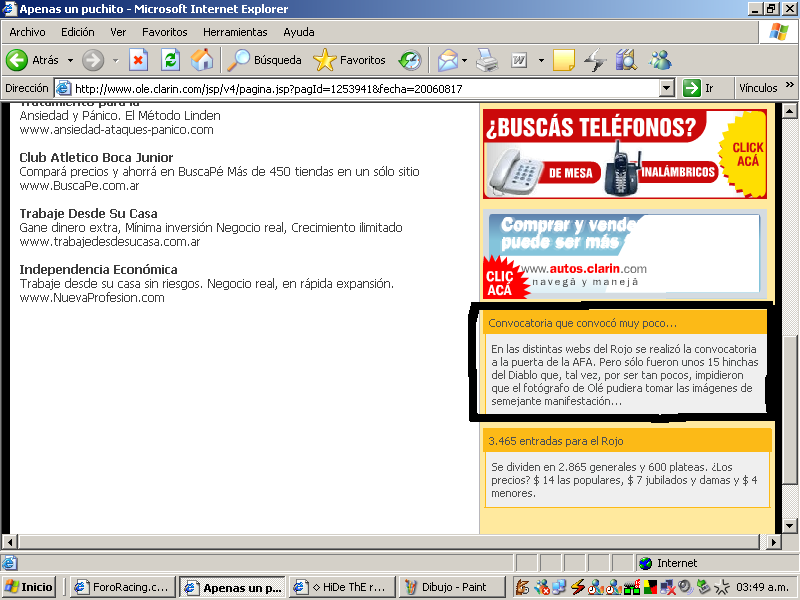Switch to ForoRacing.c... taskbar window
This screenshot has height=600, width=800.
point(122,587)
